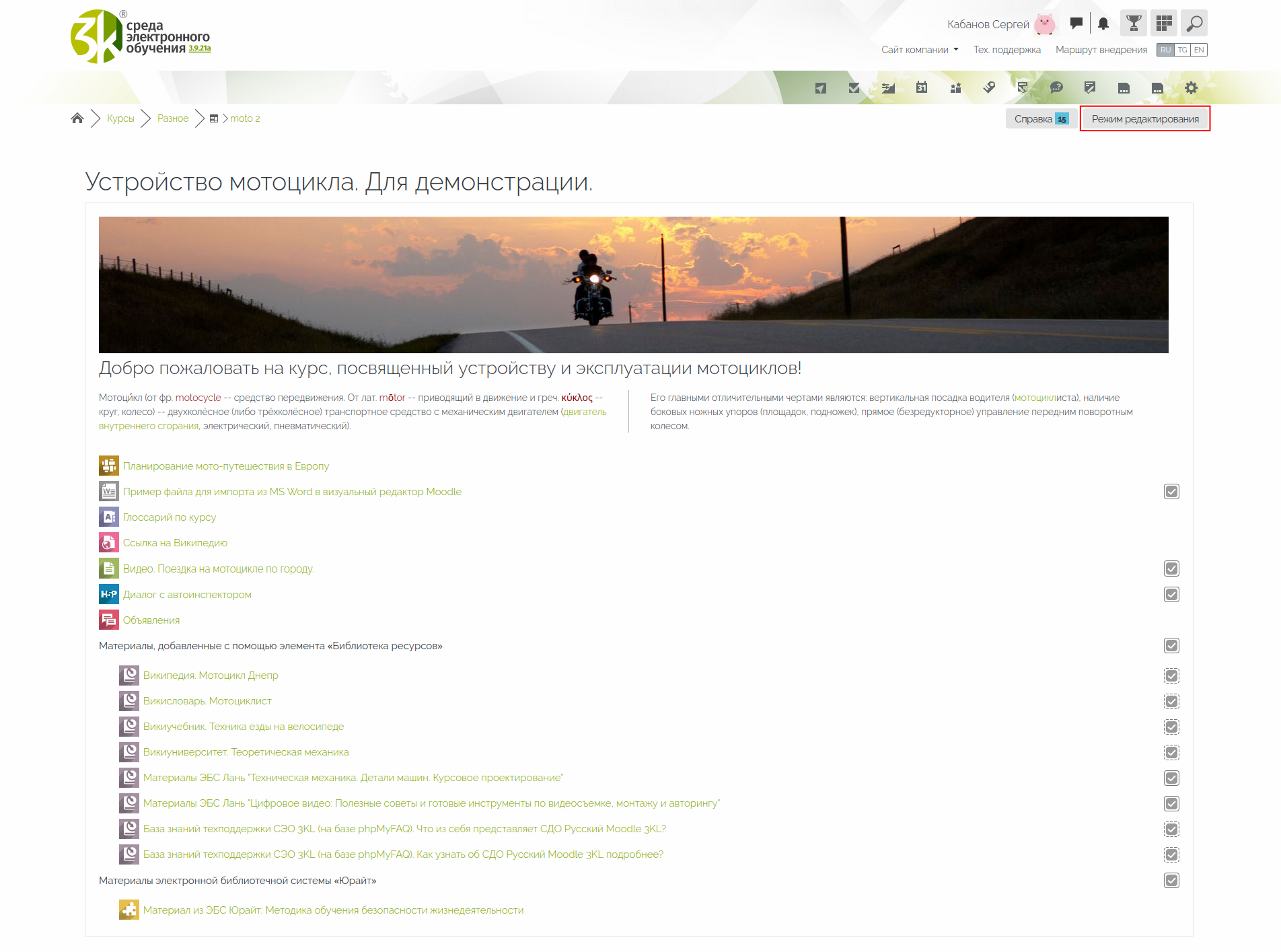1281x952 pixels.
Task: Toggle completion for Видео. Поездка на мотоцикле
Action: [1171, 569]
